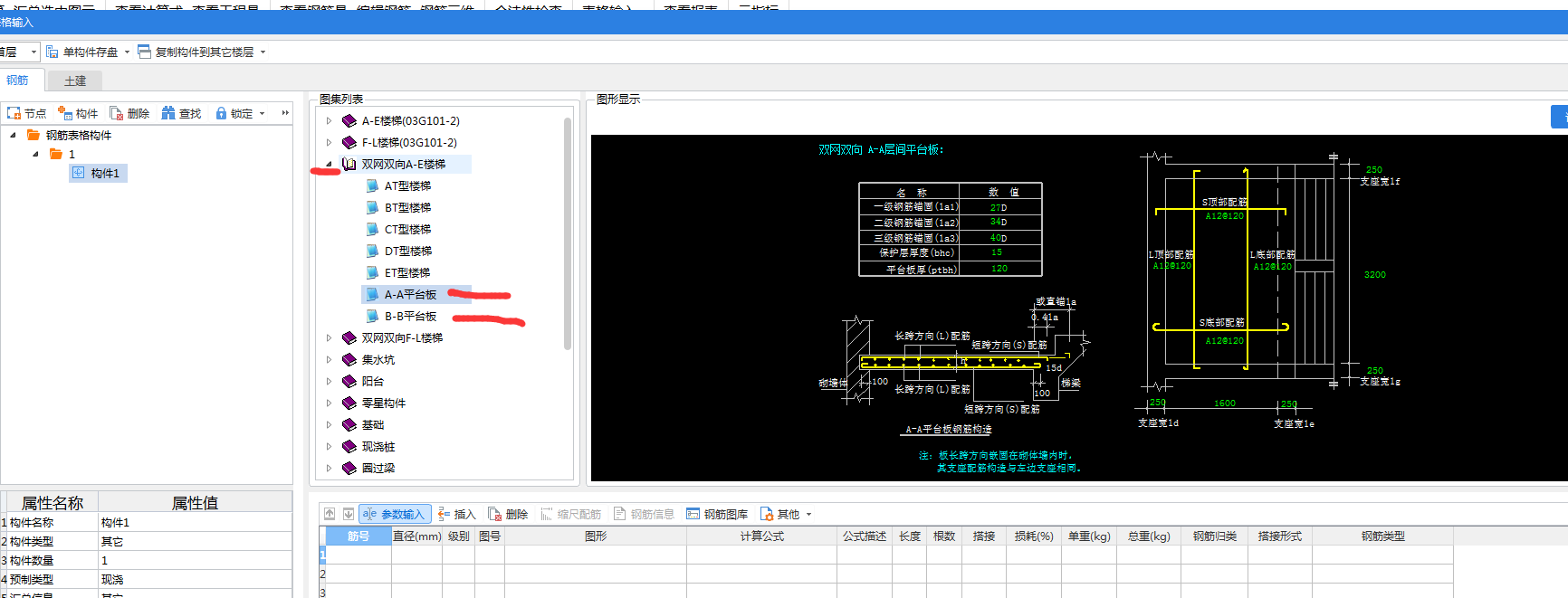Click the 基础 book icon
1568x598 pixels.
tap(349, 424)
